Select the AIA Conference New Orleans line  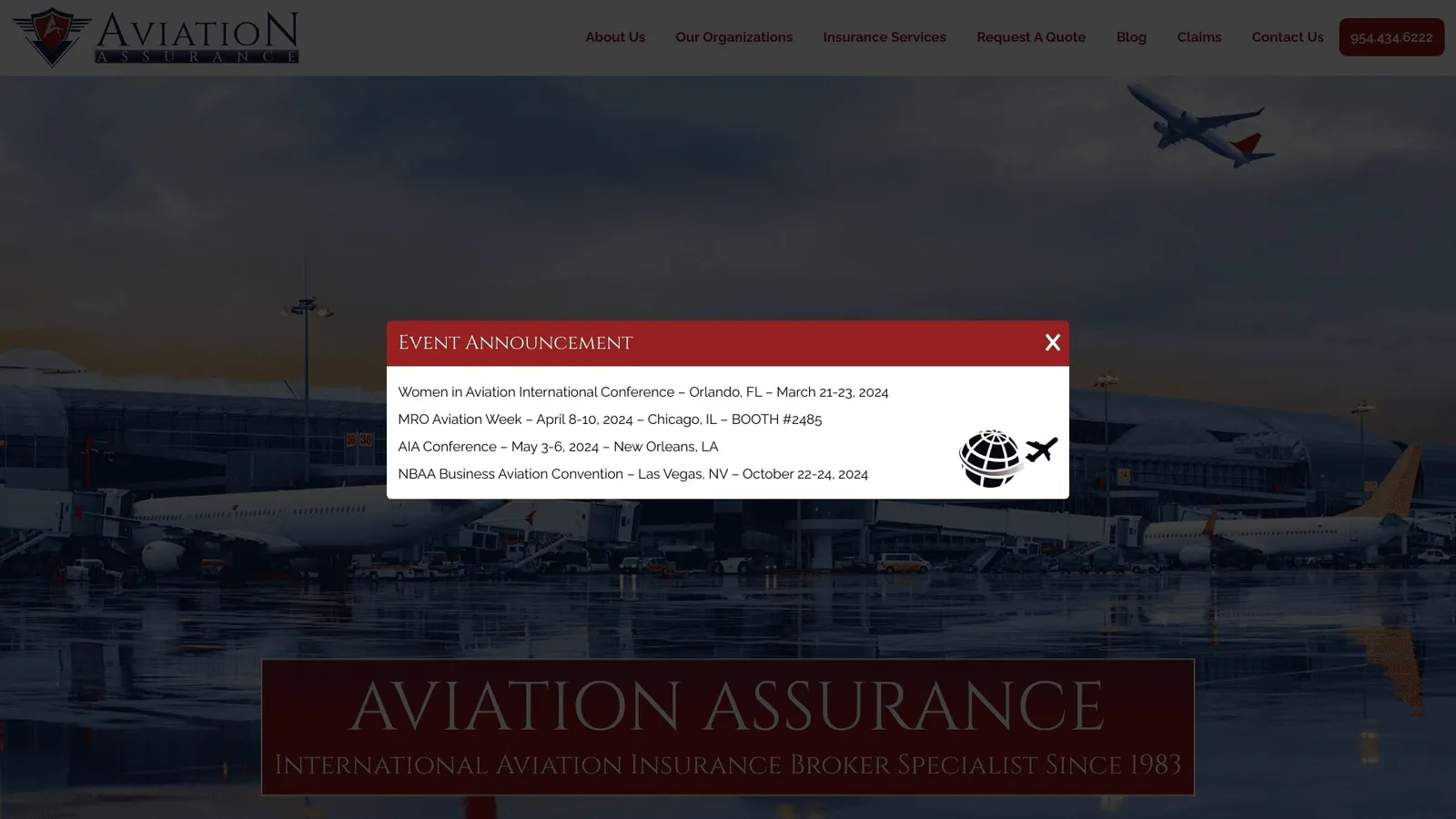[x=558, y=447]
